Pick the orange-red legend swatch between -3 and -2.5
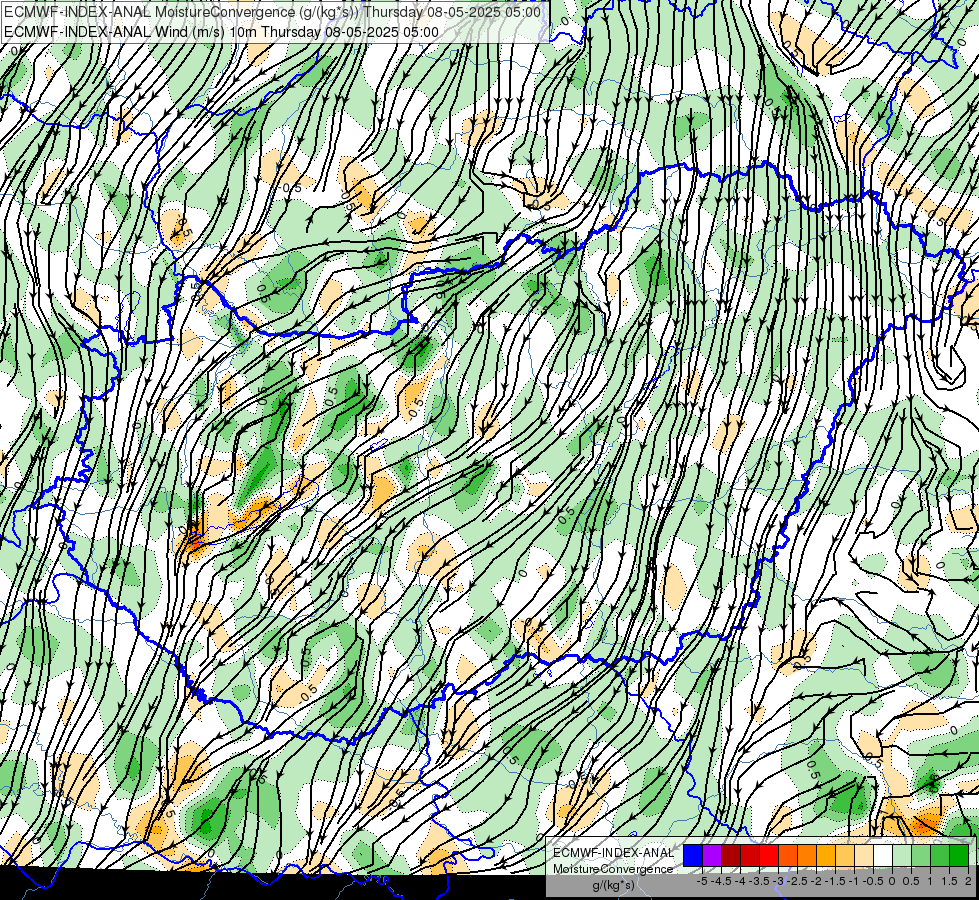Image resolution: width=979 pixels, height=900 pixels. pos(788,856)
